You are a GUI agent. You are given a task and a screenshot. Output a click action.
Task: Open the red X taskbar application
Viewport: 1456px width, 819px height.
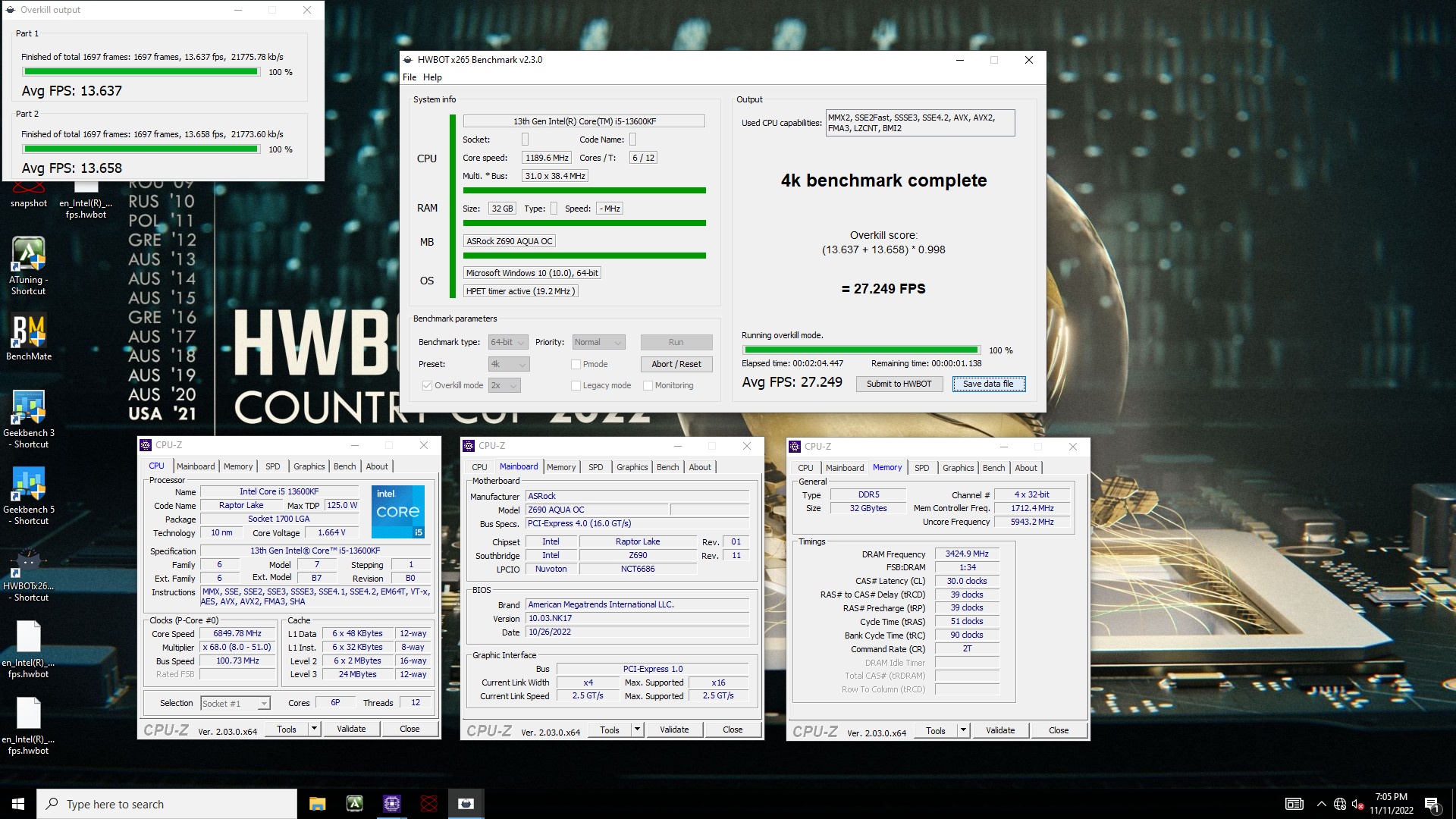tap(428, 804)
